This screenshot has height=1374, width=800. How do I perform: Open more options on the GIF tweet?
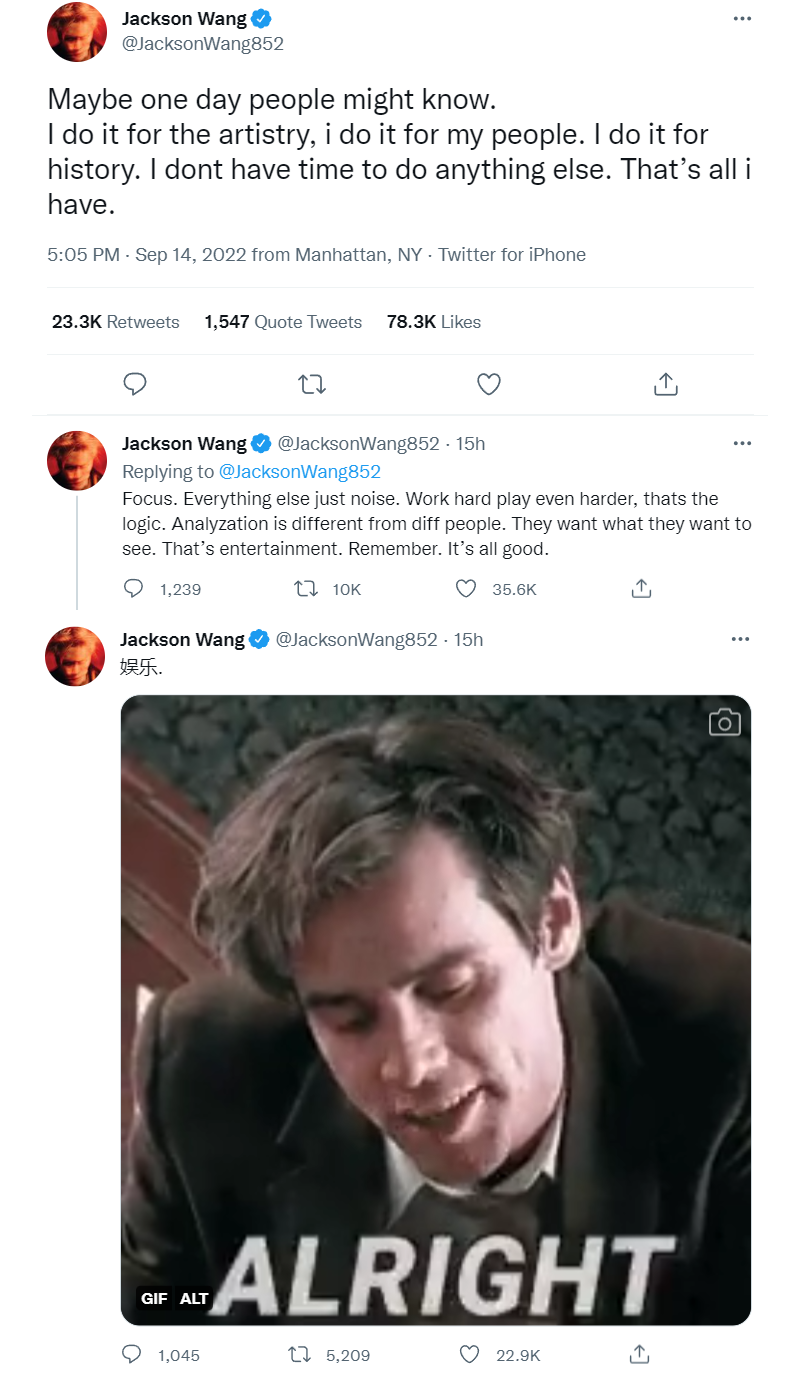tap(741, 639)
